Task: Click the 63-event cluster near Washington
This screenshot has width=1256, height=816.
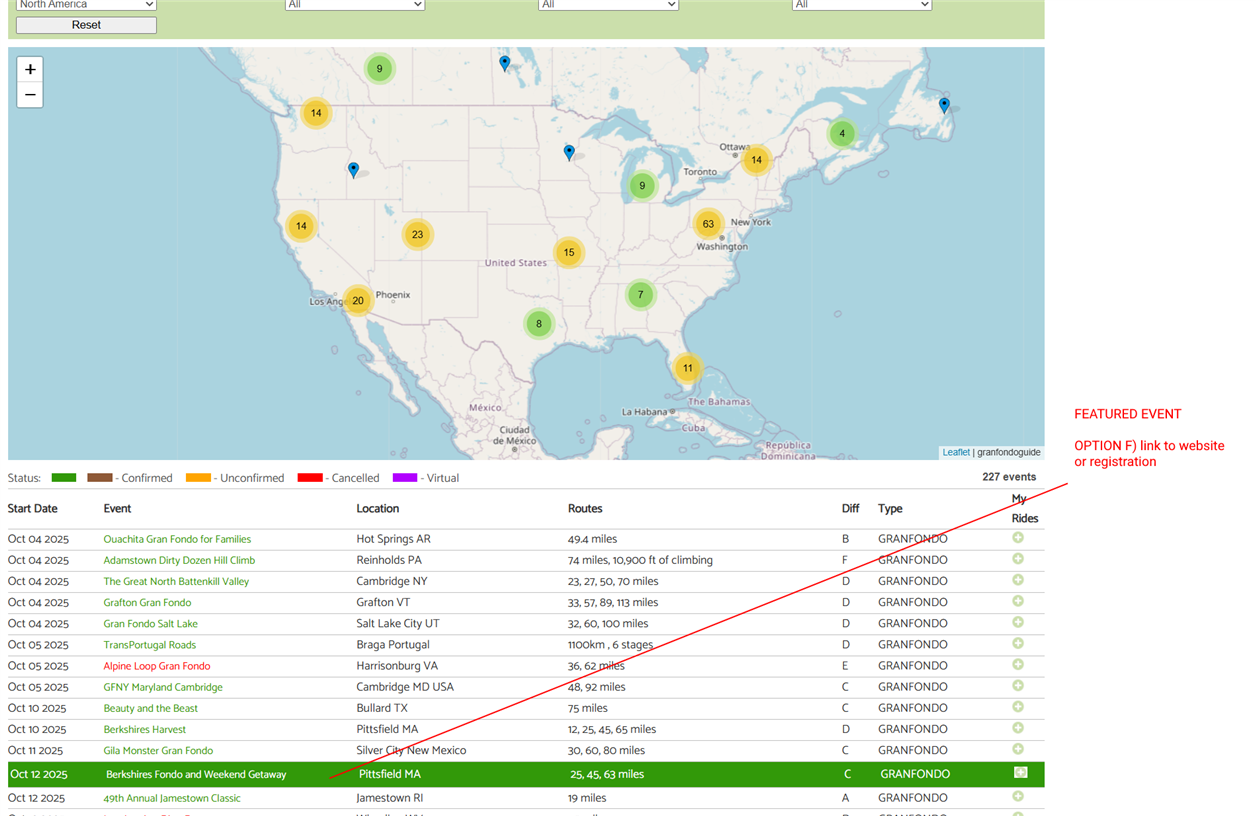Action: point(708,224)
